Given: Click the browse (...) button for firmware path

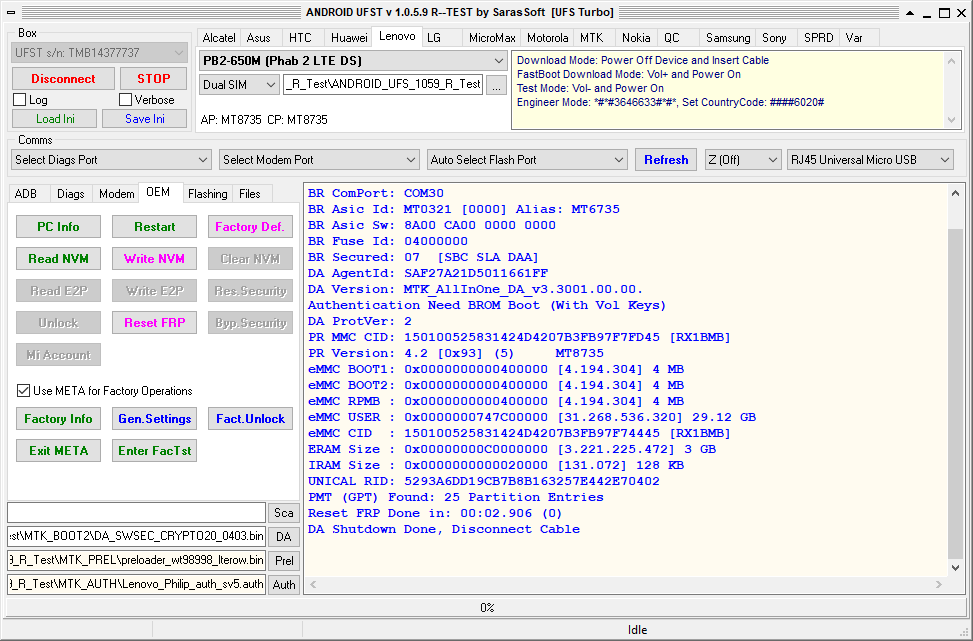Looking at the screenshot, I should [x=496, y=85].
